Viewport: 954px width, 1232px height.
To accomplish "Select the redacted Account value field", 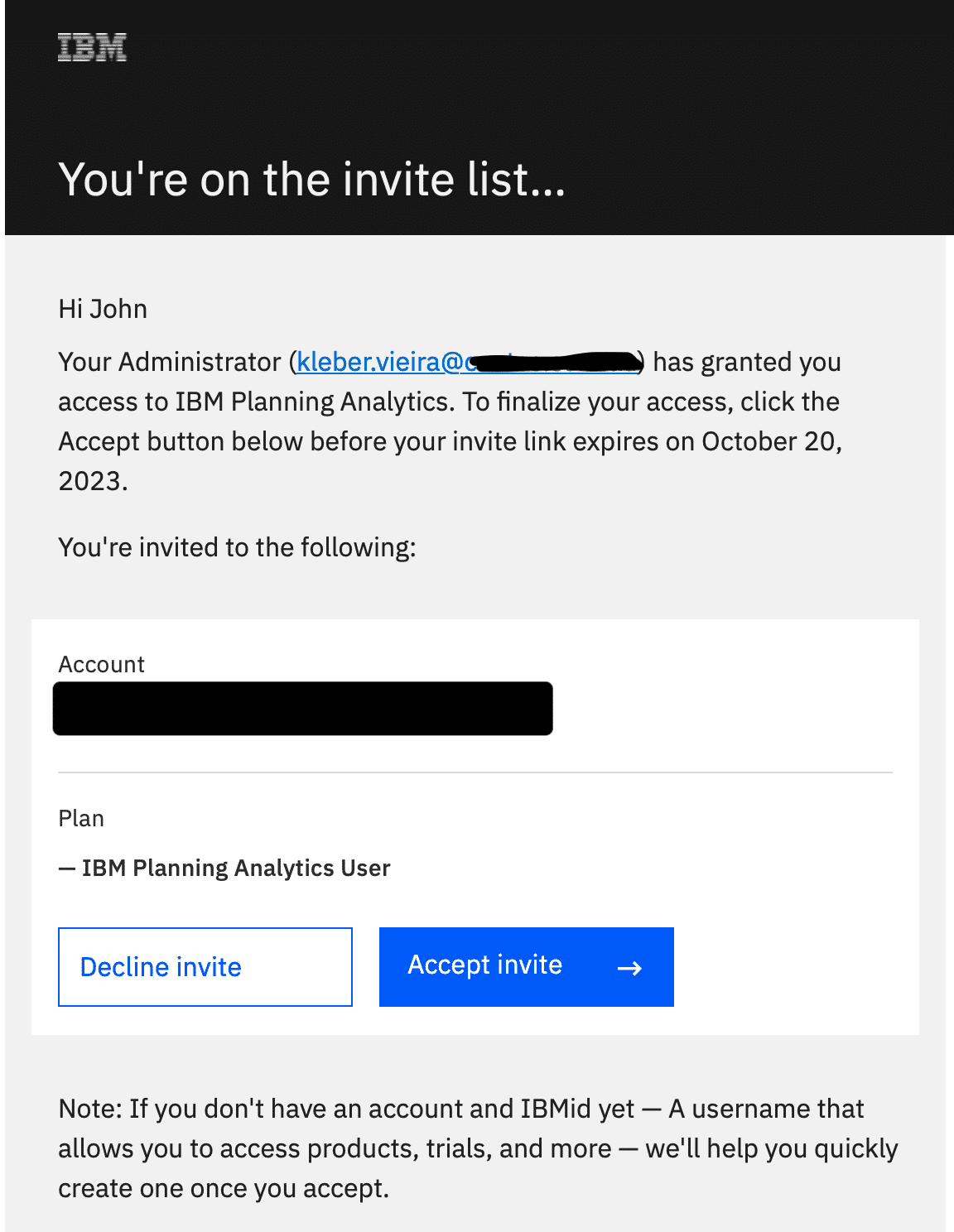I will [303, 708].
